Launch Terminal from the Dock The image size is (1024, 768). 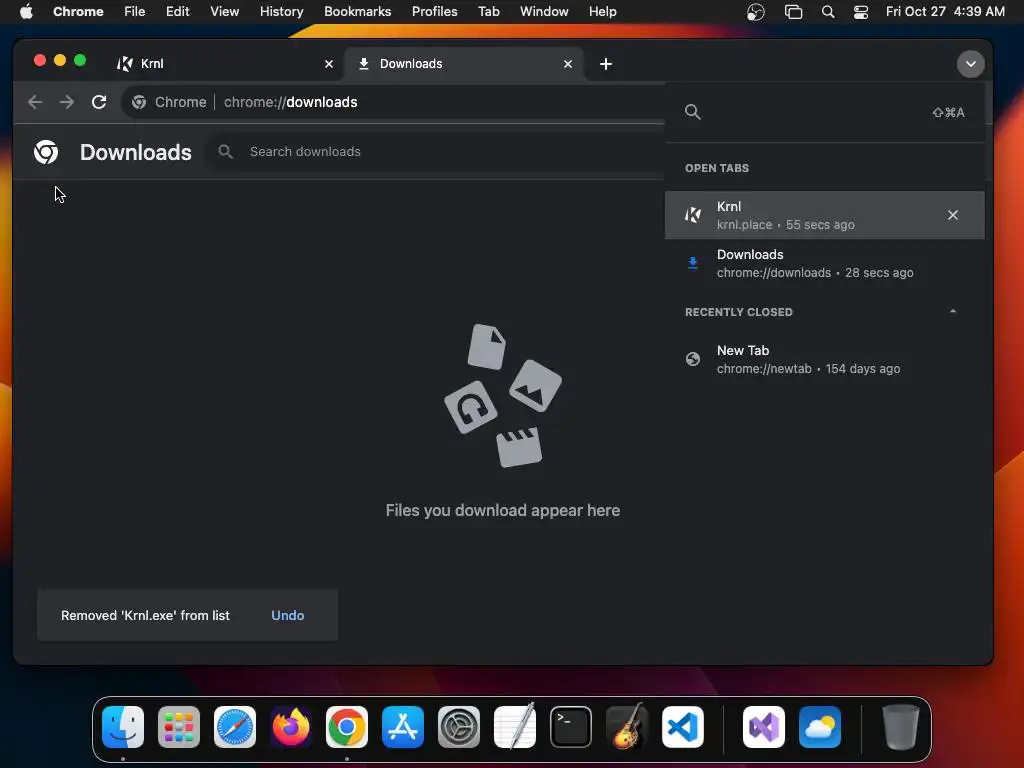point(571,727)
